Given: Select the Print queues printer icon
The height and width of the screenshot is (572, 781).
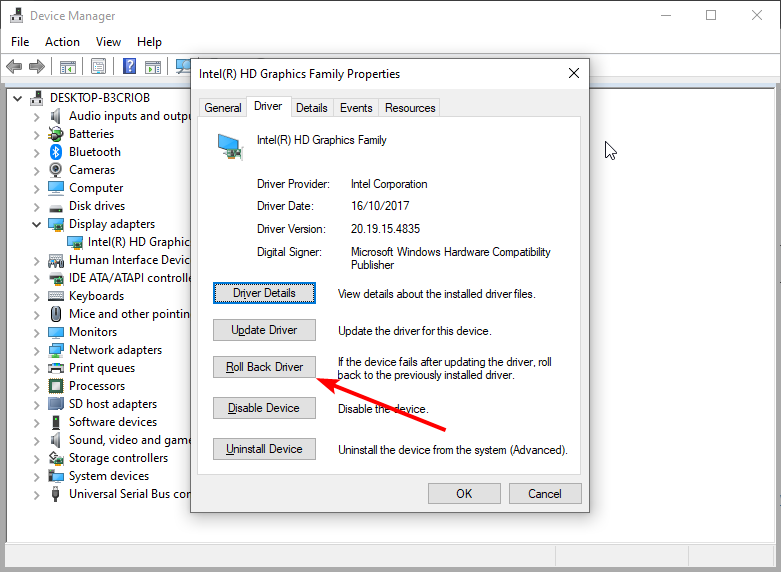Looking at the screenshot, I should pos(56,368).
